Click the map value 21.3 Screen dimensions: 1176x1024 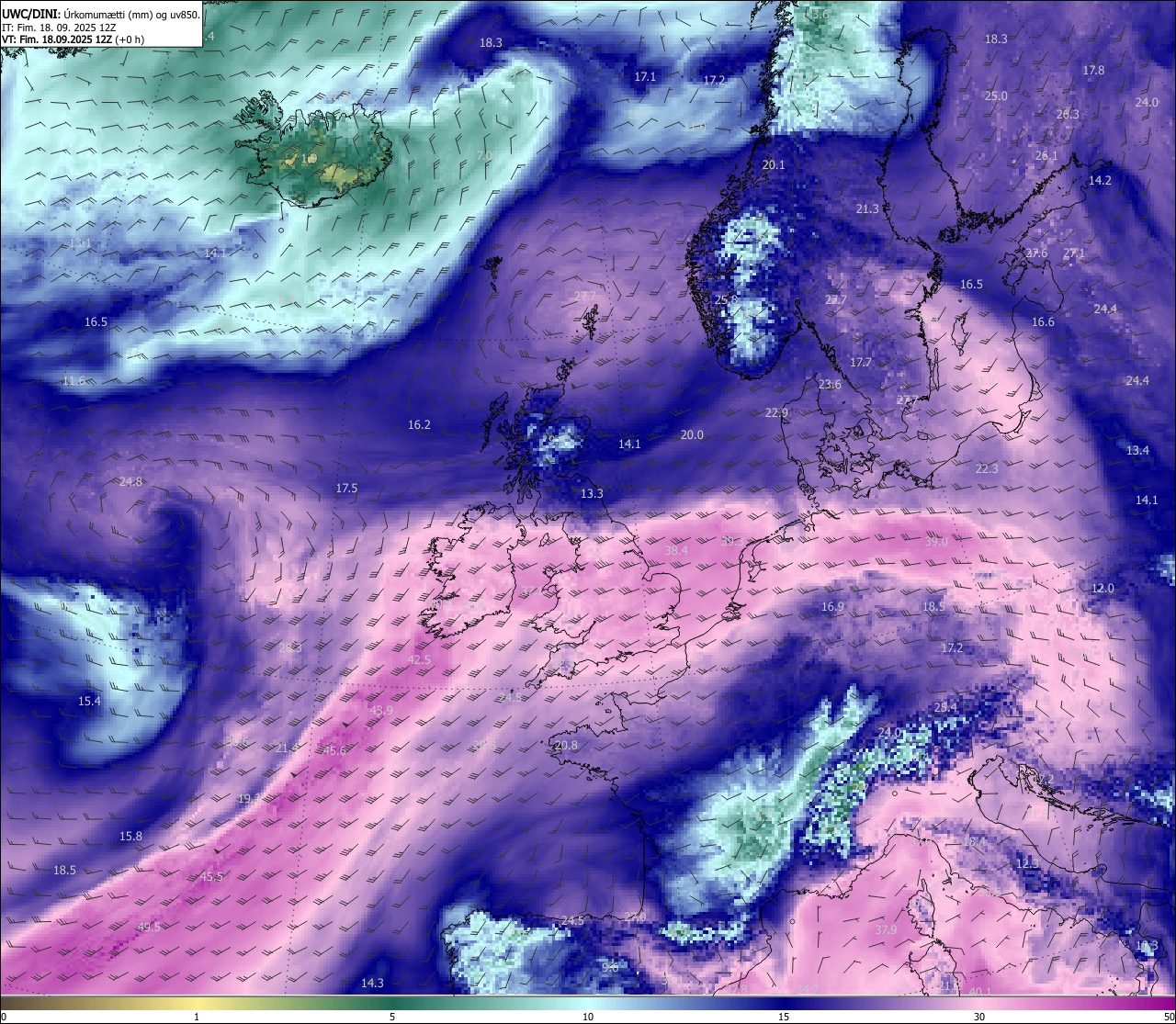click(867, 209)
